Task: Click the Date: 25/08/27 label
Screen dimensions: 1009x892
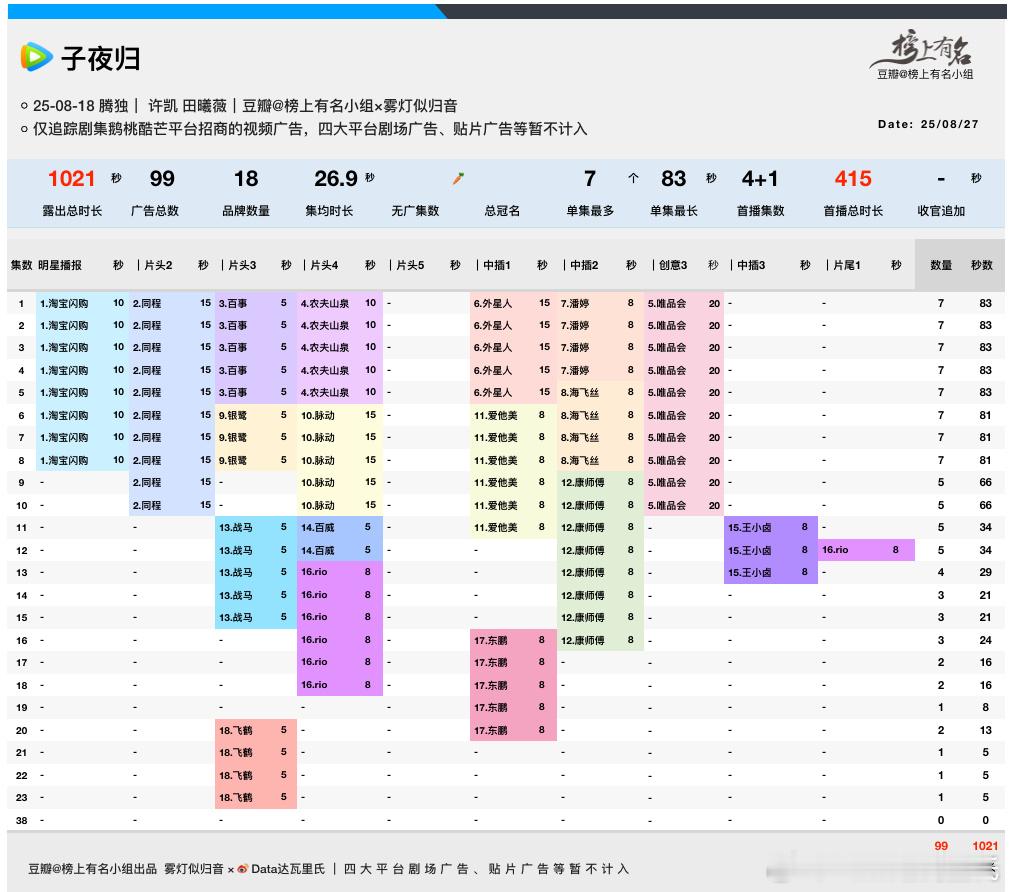Action: (x=927, y=124)
